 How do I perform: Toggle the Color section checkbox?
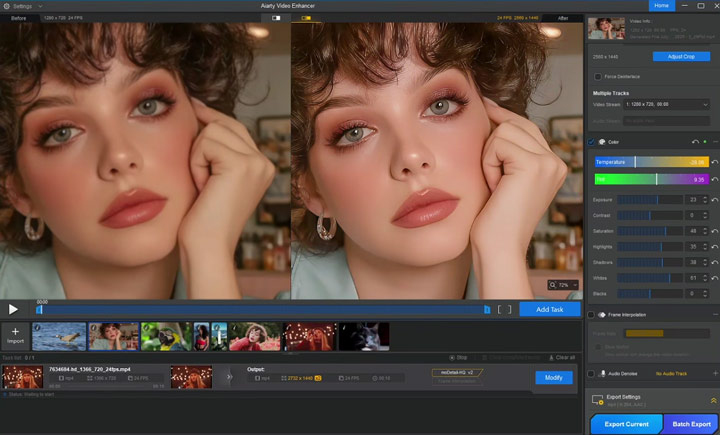(591, 142)
